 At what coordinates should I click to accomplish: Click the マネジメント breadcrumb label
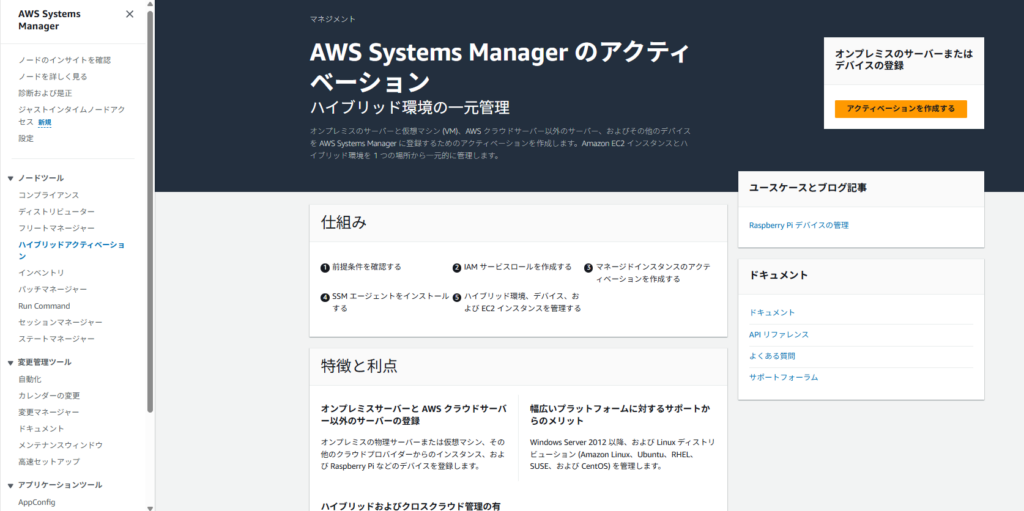(x=333, y=20)
